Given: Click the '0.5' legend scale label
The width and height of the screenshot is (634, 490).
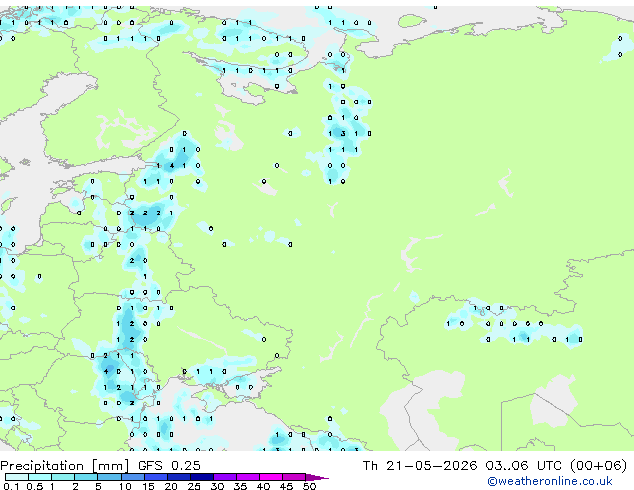Looking at the screenshot, I should pos(35,486).
